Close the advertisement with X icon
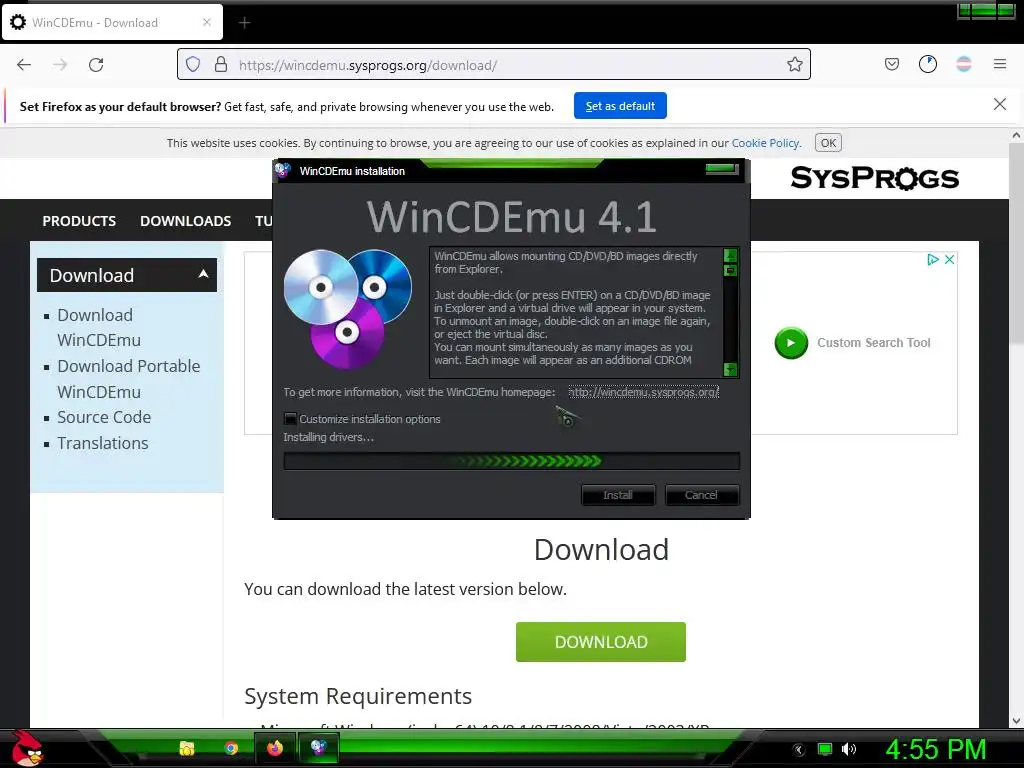This screenshot has height=768, width=1024. coord(950,259)
